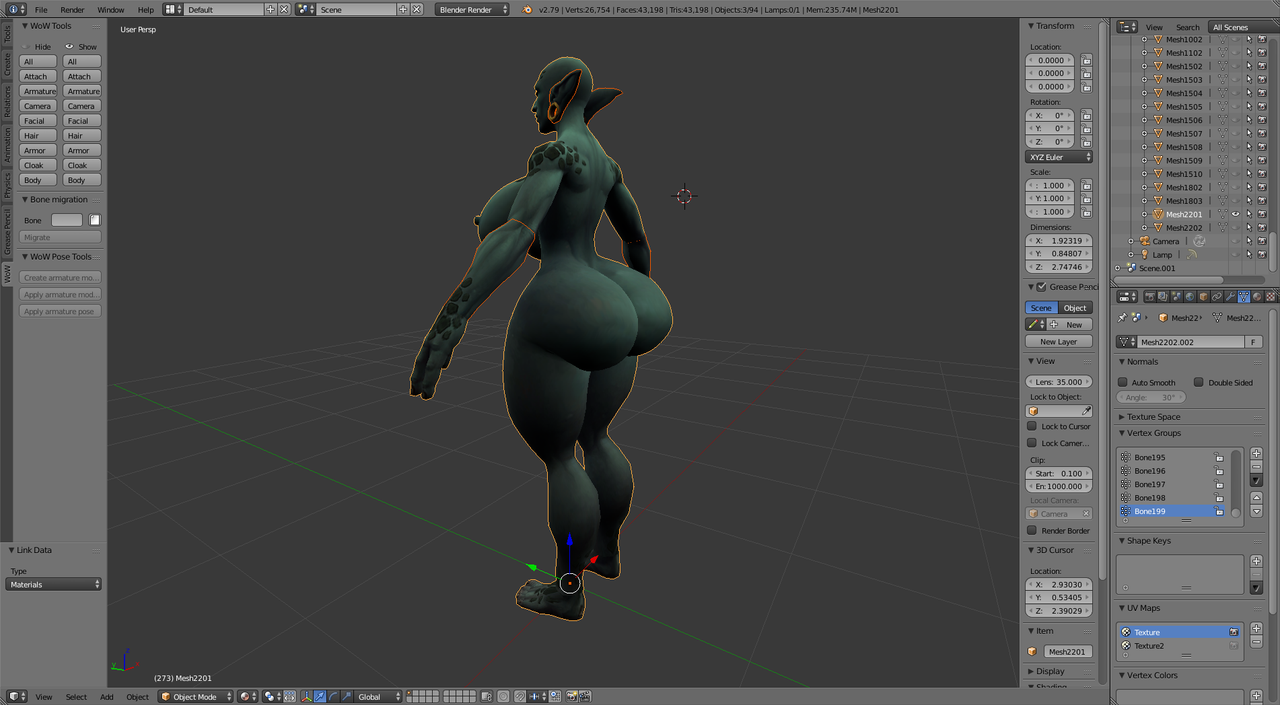
Task: Expand Mesh1002 in the outliner
Action: pos(1145,39)
